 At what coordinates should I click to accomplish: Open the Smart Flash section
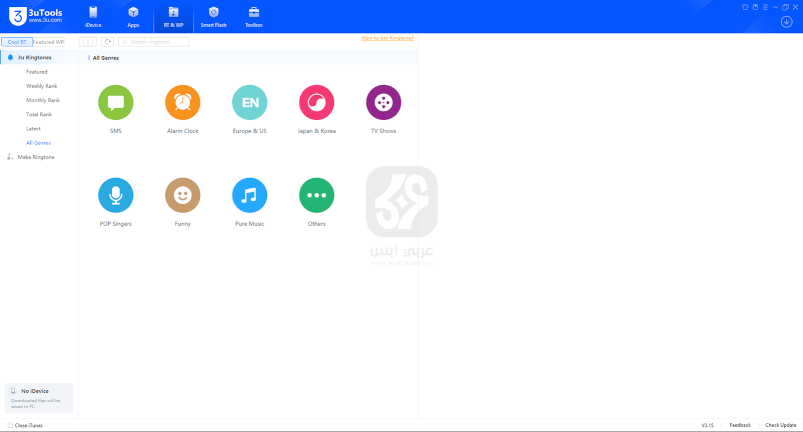click(x=214, y=17)
